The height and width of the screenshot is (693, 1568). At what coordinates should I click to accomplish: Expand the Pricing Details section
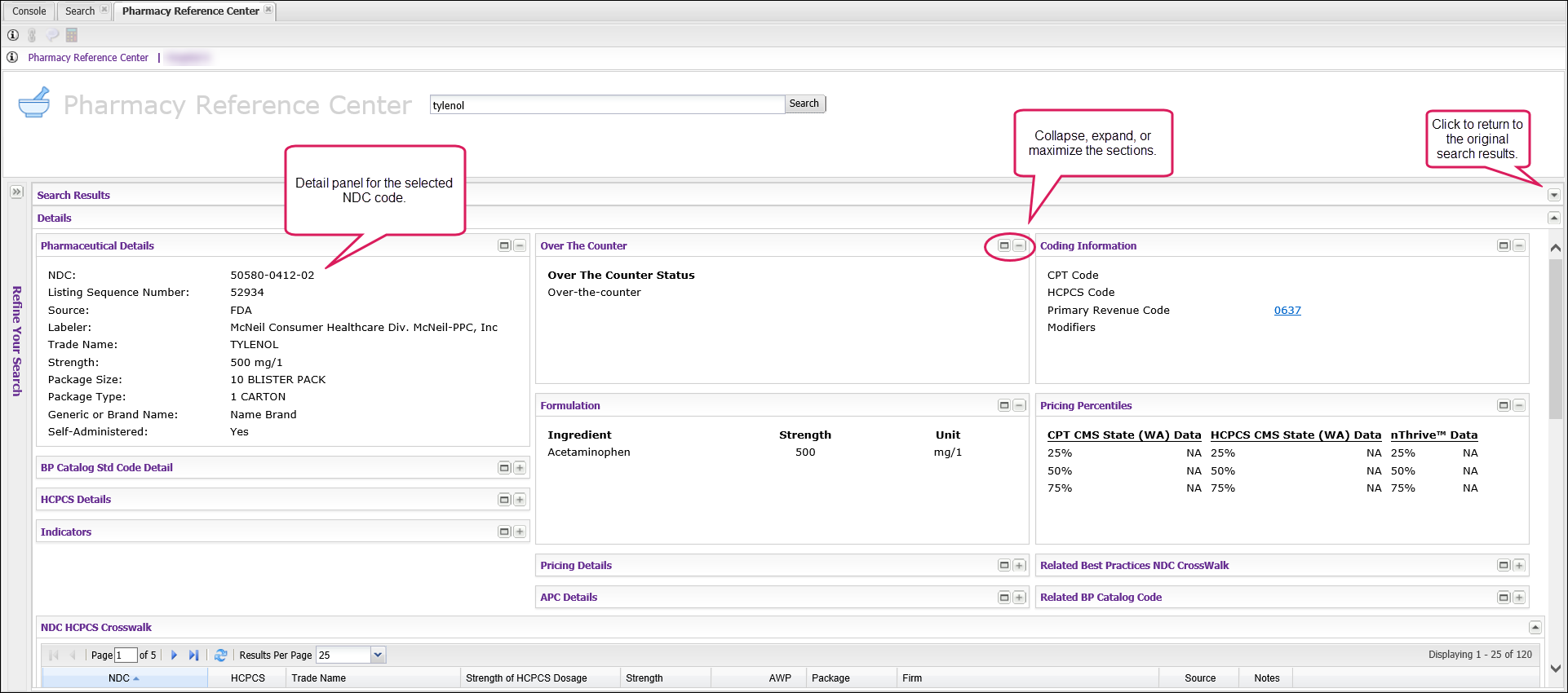click(1019, 565)
